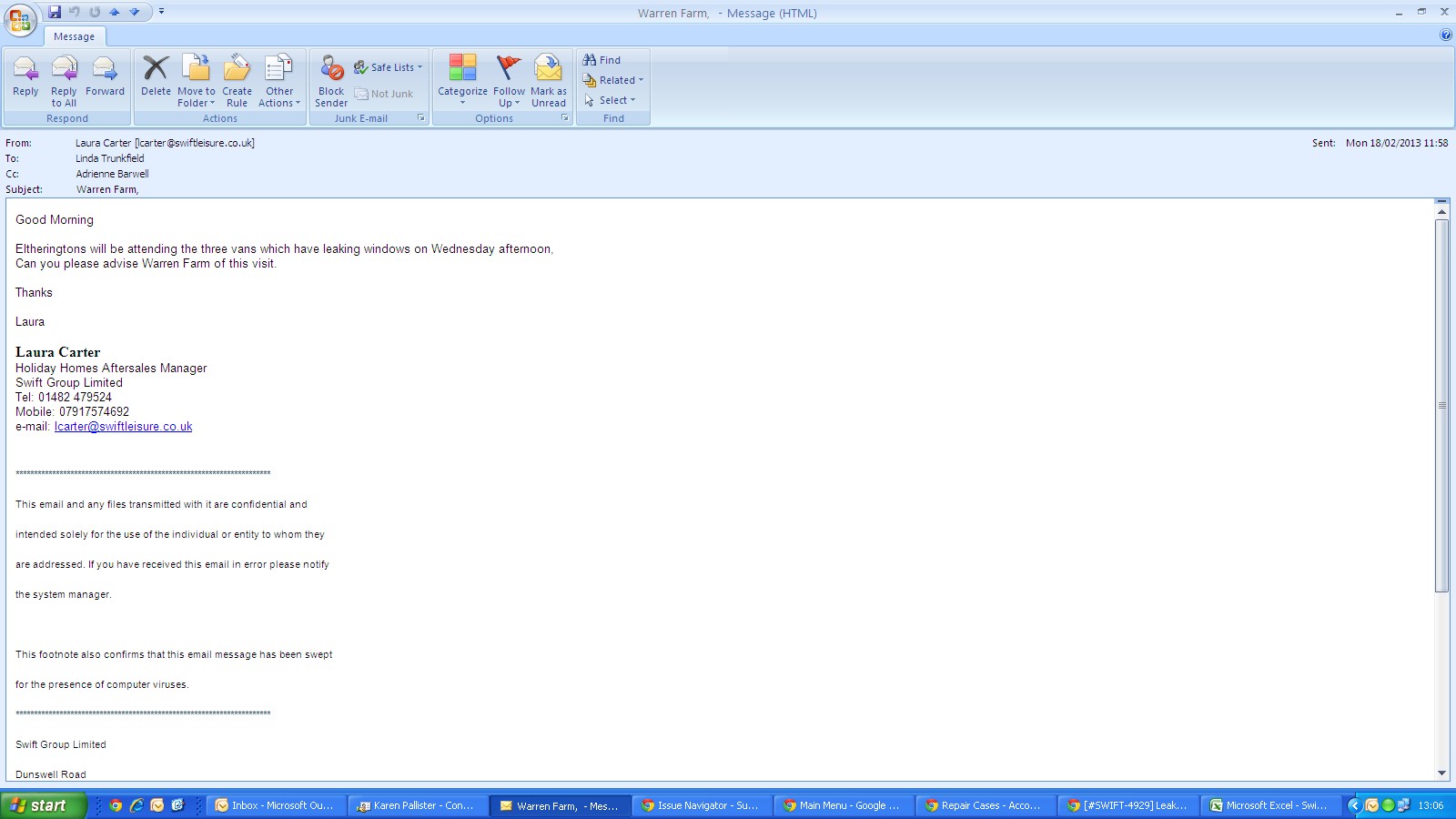The width and height of the screenshot is (1456, 819).
Task: Open the Categorize color menu
Action: click(x=462, y=81)
